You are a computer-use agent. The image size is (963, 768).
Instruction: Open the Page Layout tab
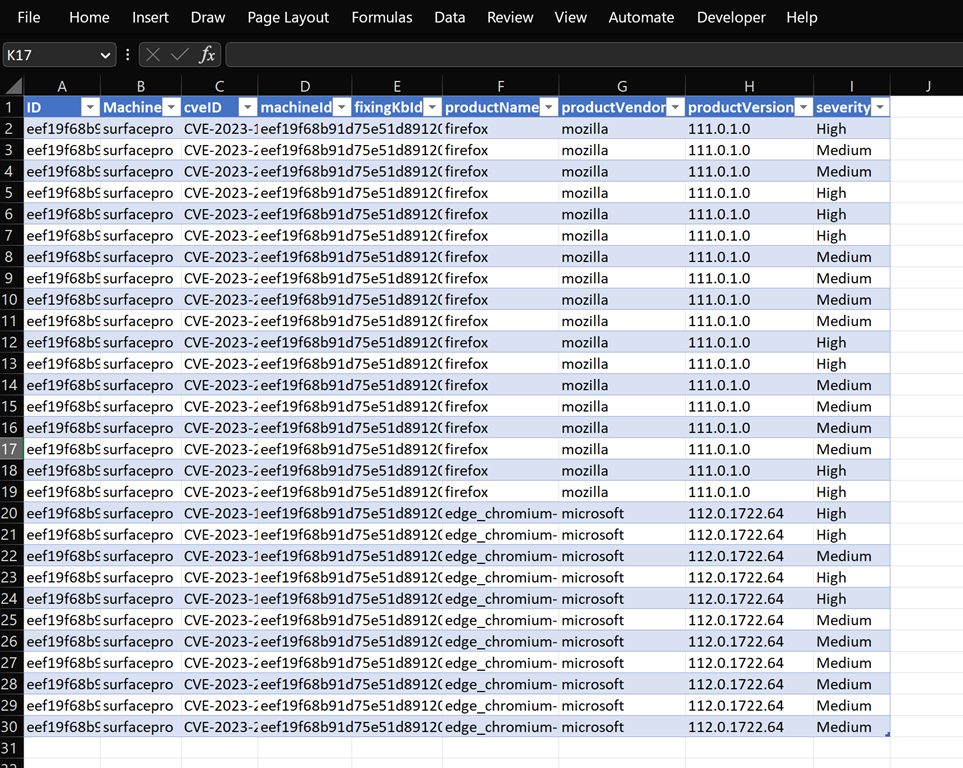coord(288,17)
